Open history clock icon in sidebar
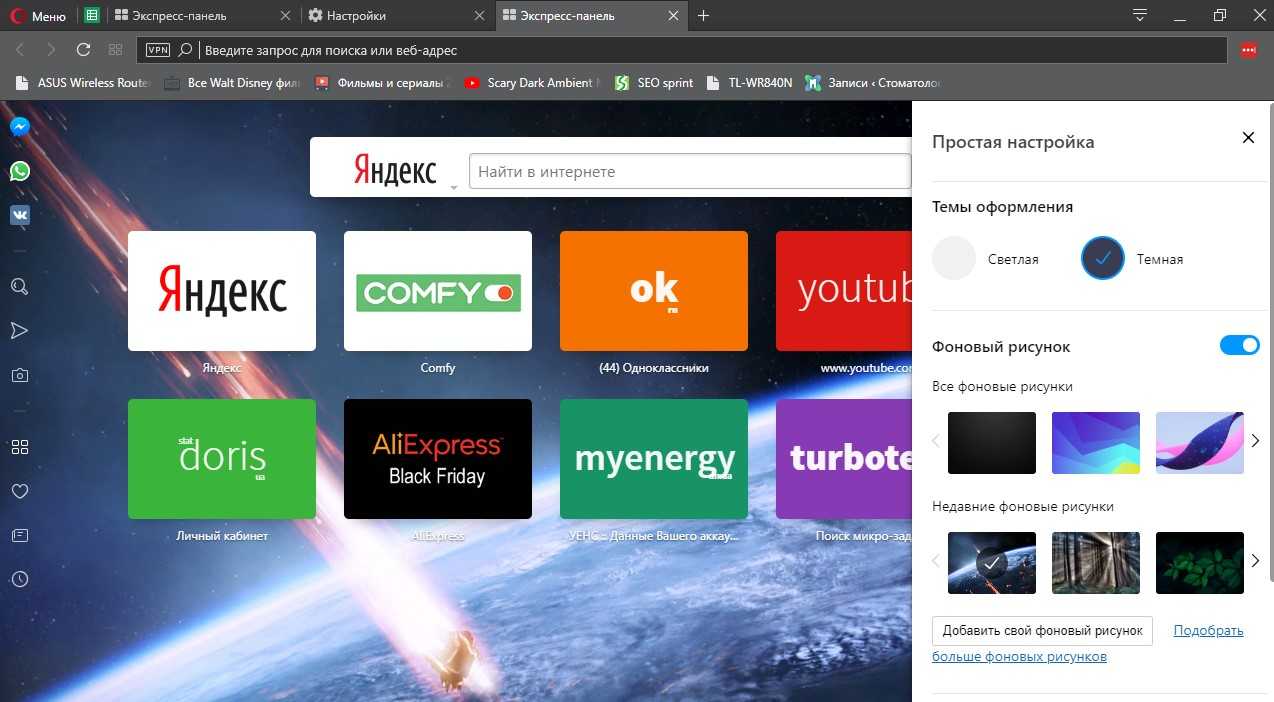Viewport: 1274px width, 702px height. [19, 579]
